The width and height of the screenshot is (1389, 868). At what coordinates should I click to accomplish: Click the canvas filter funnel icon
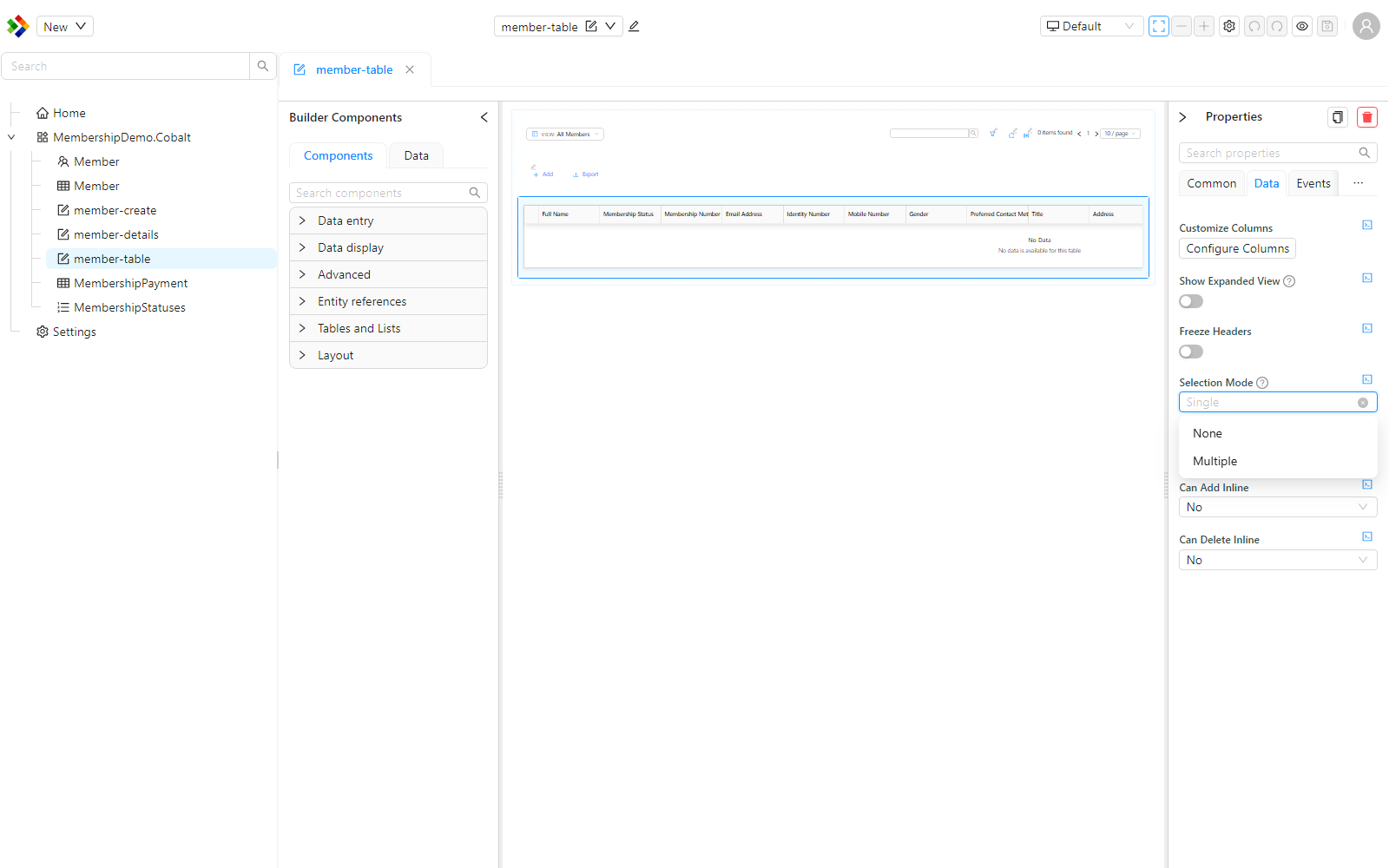click(993, 133)
